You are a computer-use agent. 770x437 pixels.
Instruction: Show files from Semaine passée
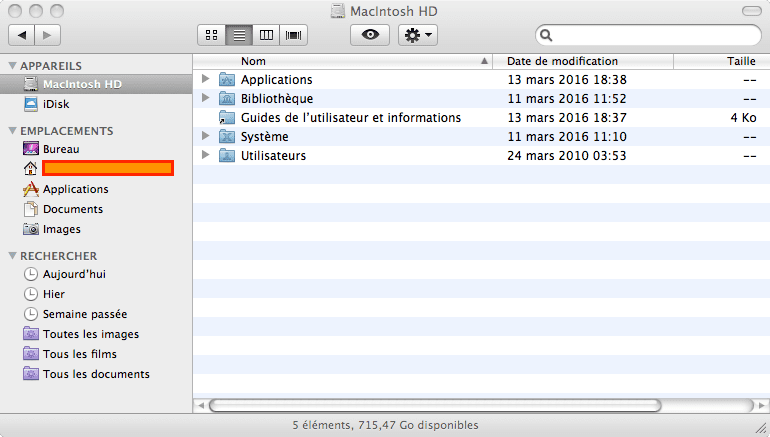point(85,314)
